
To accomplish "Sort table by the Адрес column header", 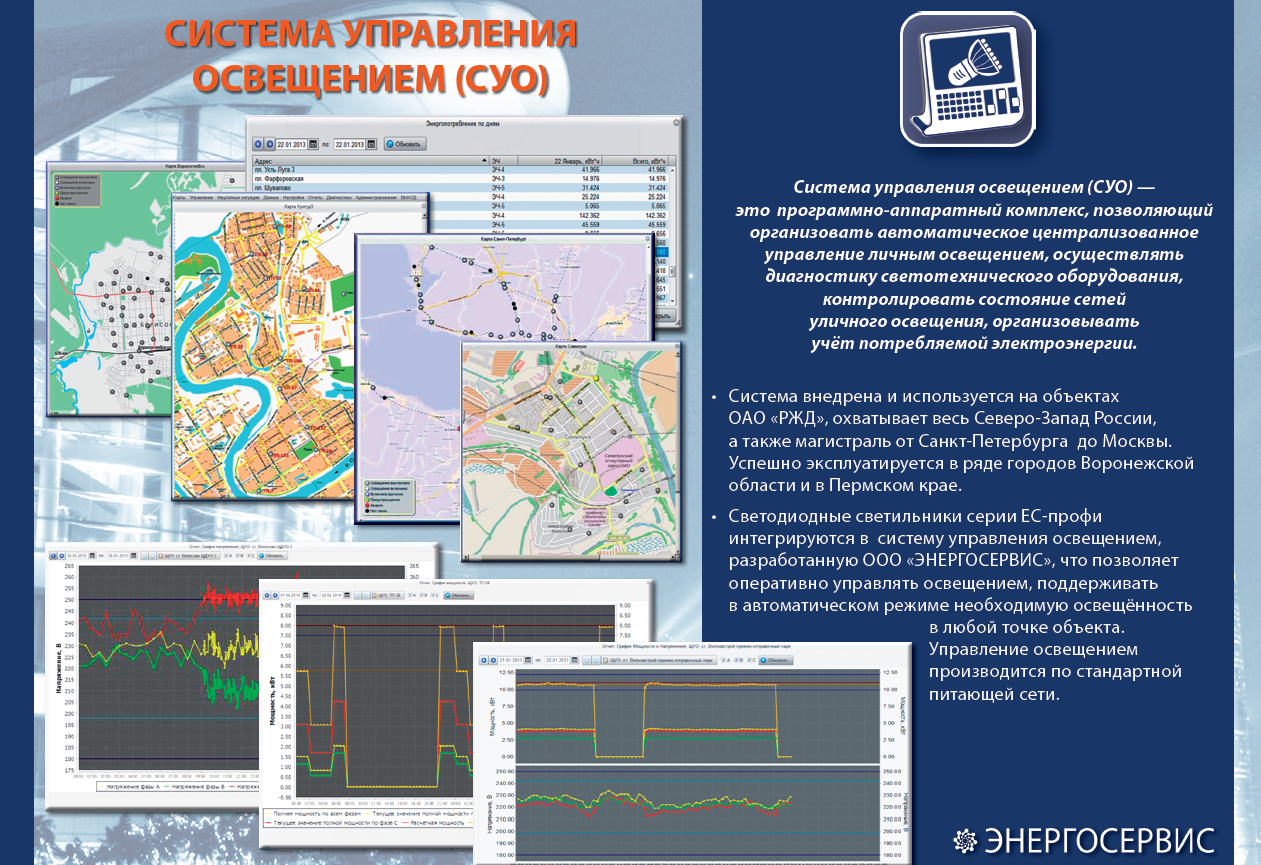I will coord(371,161).
